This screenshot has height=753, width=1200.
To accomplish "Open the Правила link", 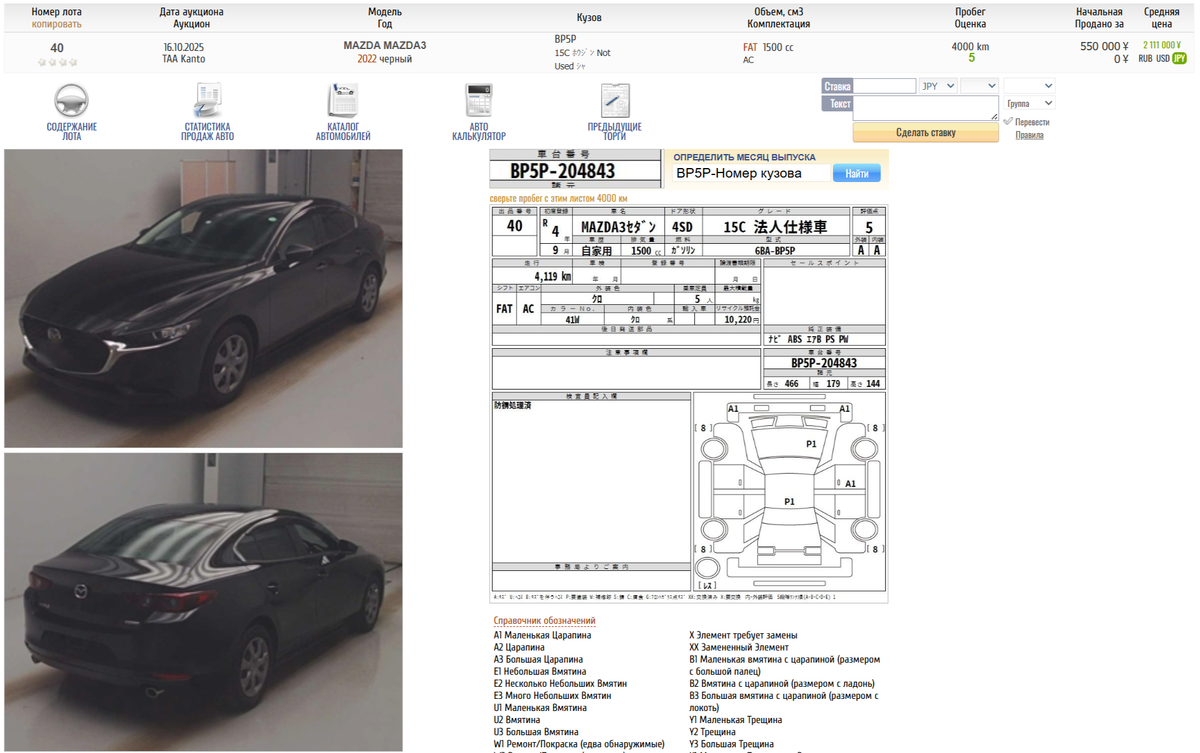I will [x=1029, y=135].
